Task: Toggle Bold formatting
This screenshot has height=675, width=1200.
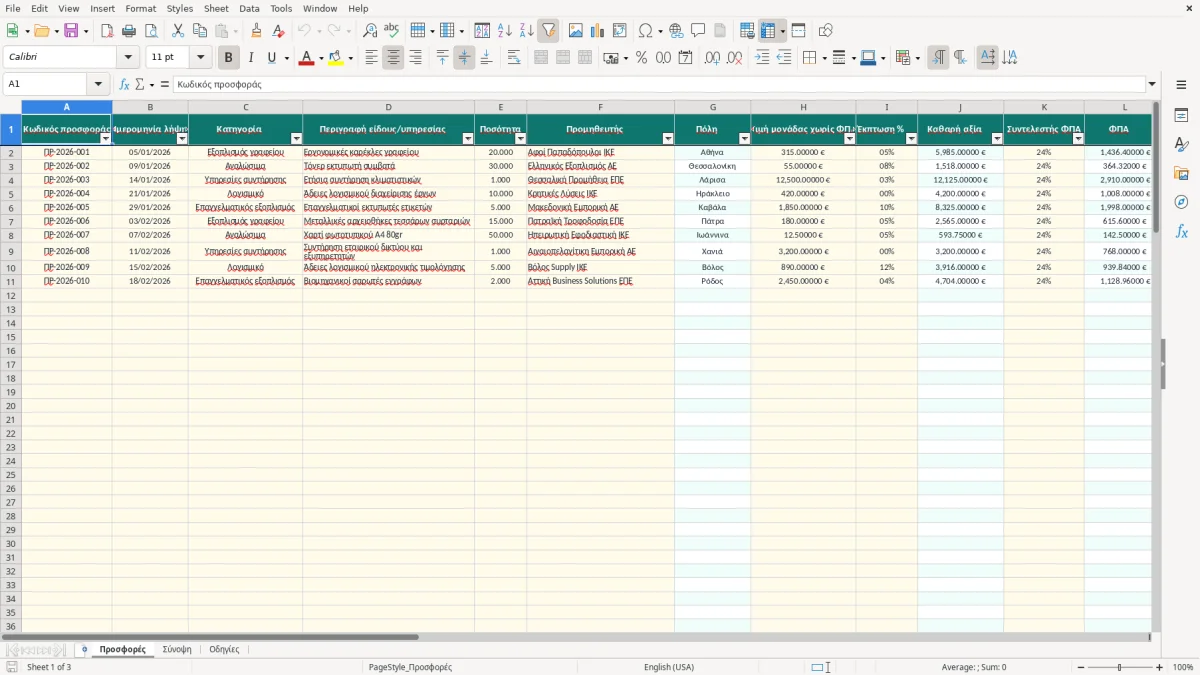Action: (x=229, y=58)
